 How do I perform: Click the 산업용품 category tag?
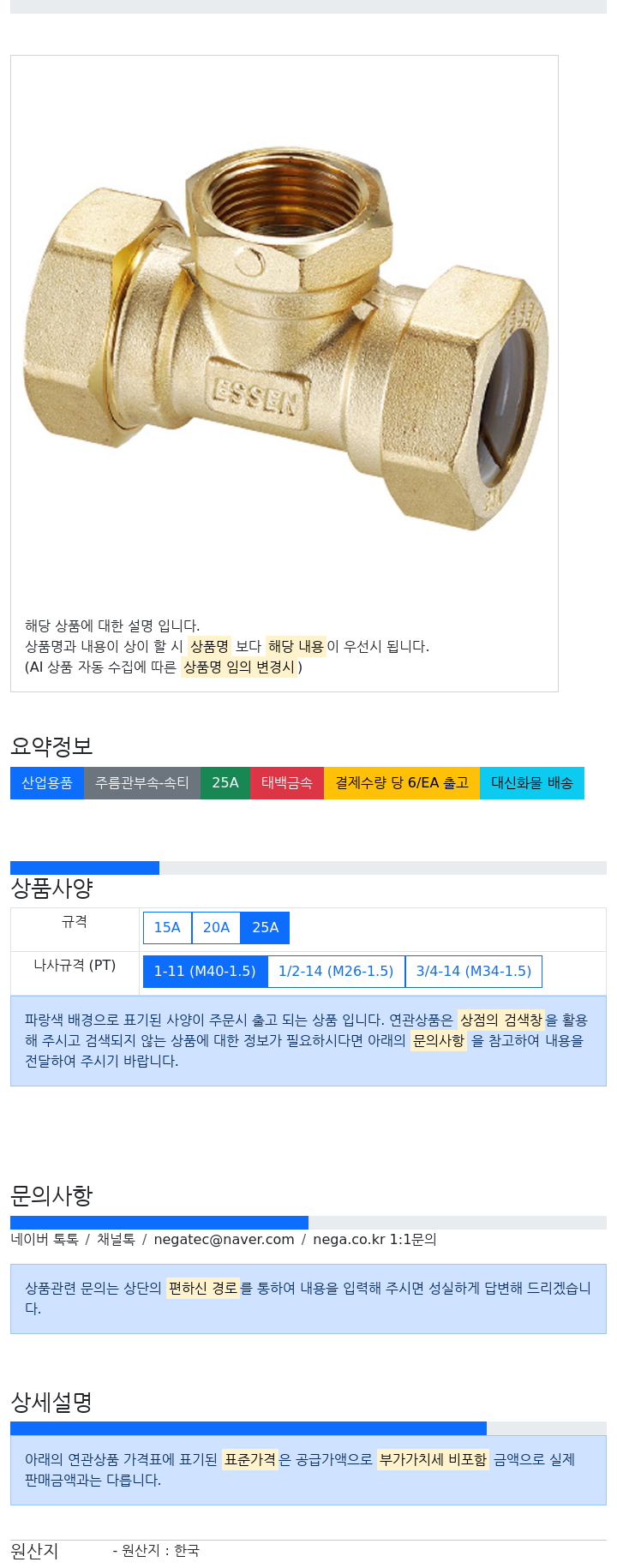pos(47,783)
